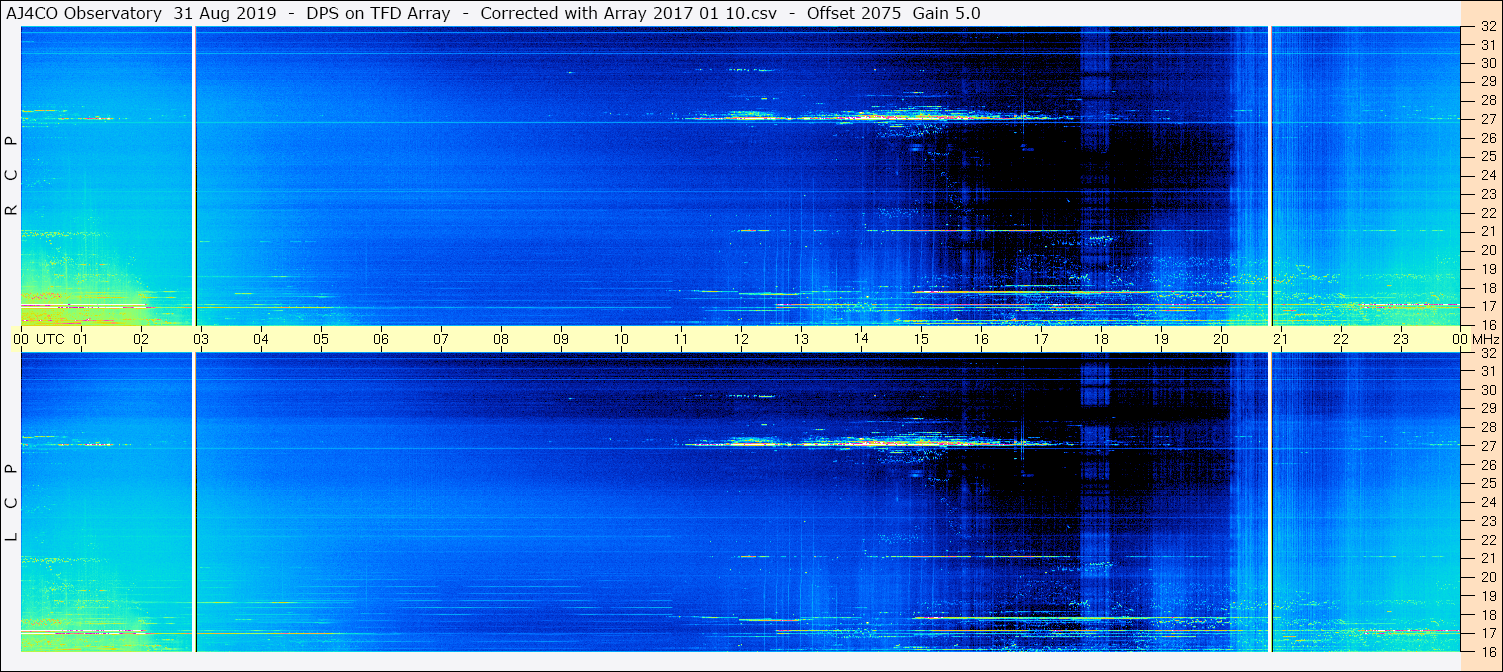Click 32 MHz label of the LCP panel
This screenshot has height=672, width=1503.
(1488, 353)
